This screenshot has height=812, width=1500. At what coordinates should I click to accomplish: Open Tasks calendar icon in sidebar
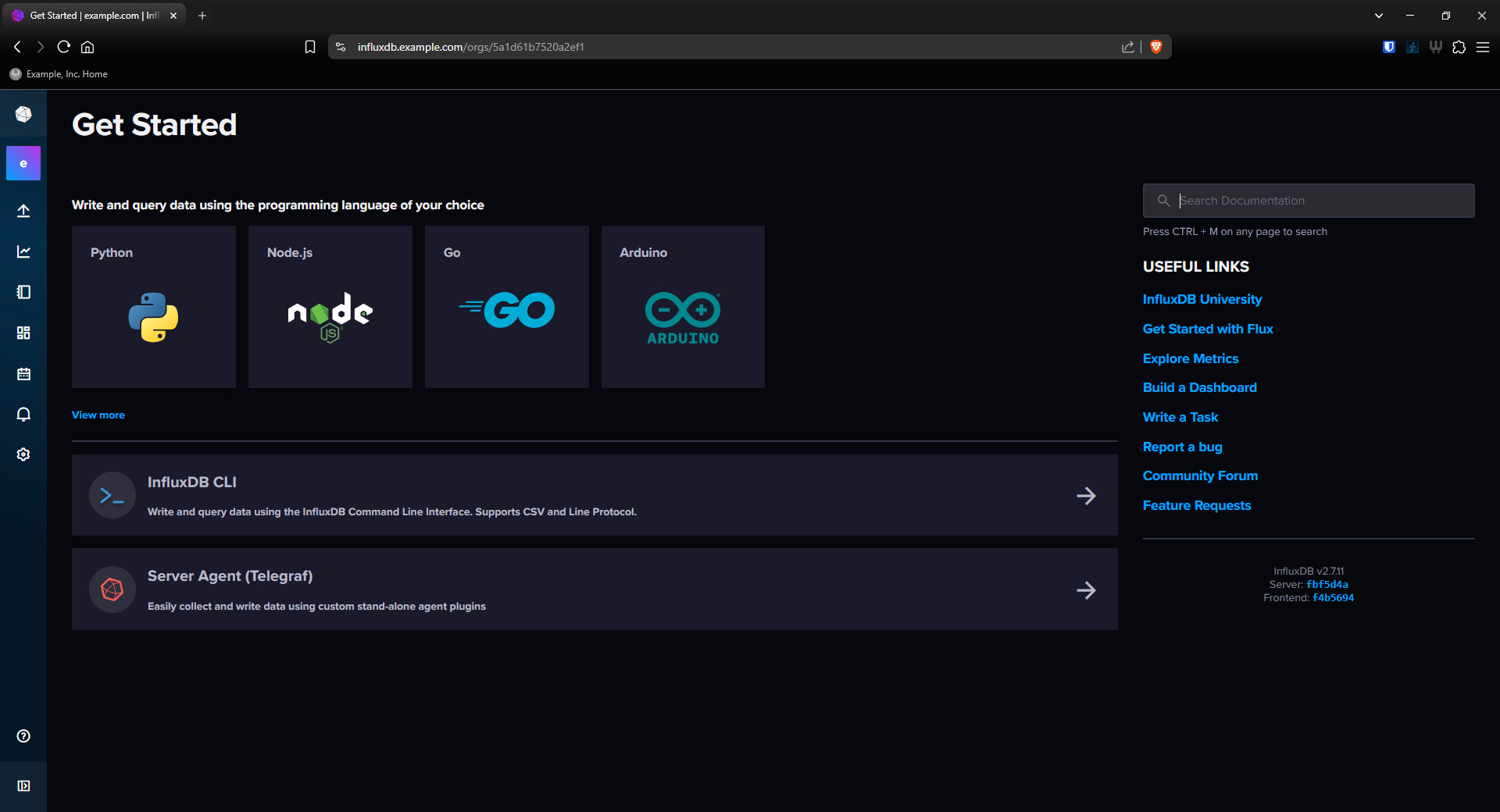pyautogui.click(x=23, y=374)
